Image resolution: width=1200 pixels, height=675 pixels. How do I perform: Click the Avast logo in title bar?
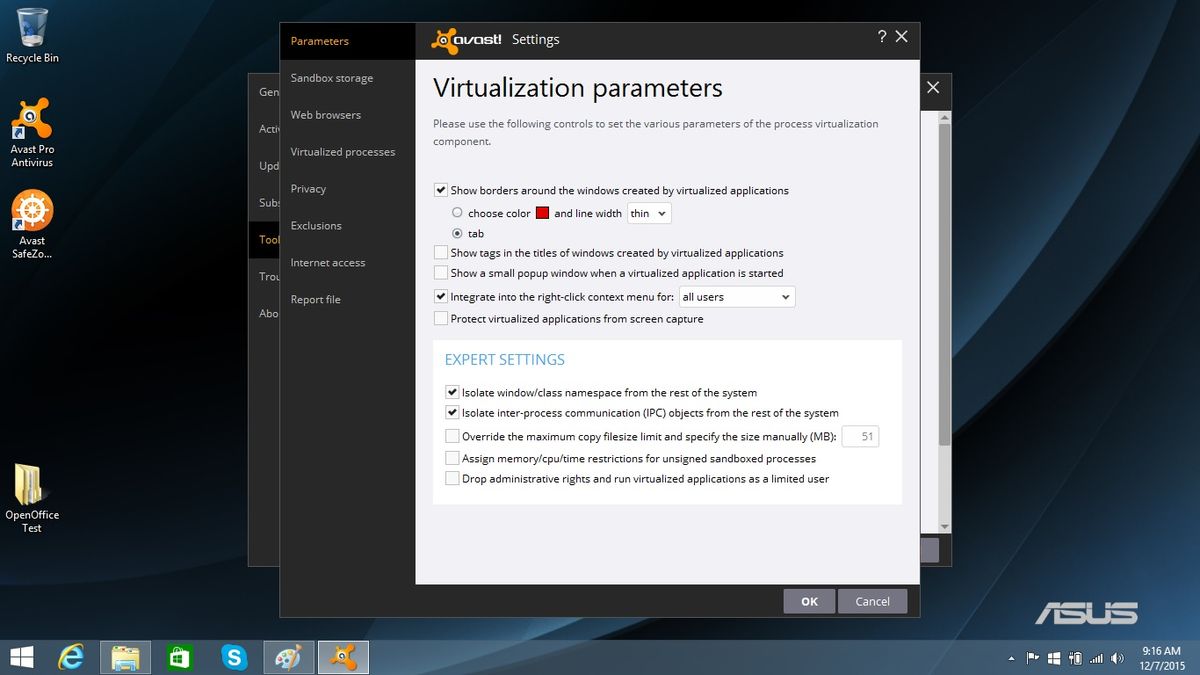466,39
